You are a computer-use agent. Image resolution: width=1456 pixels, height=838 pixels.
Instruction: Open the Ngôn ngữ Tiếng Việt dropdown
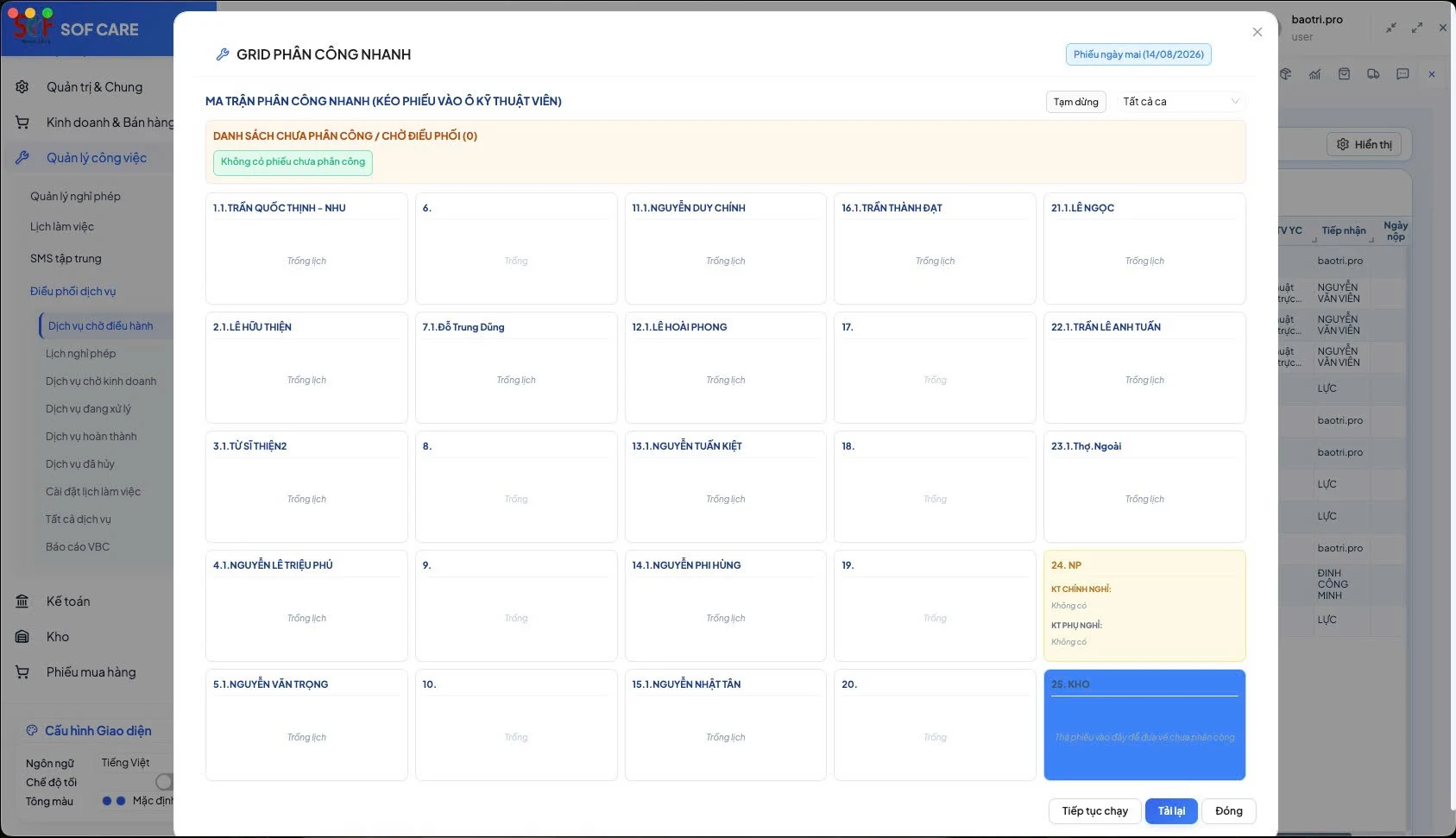click(135, 763)
